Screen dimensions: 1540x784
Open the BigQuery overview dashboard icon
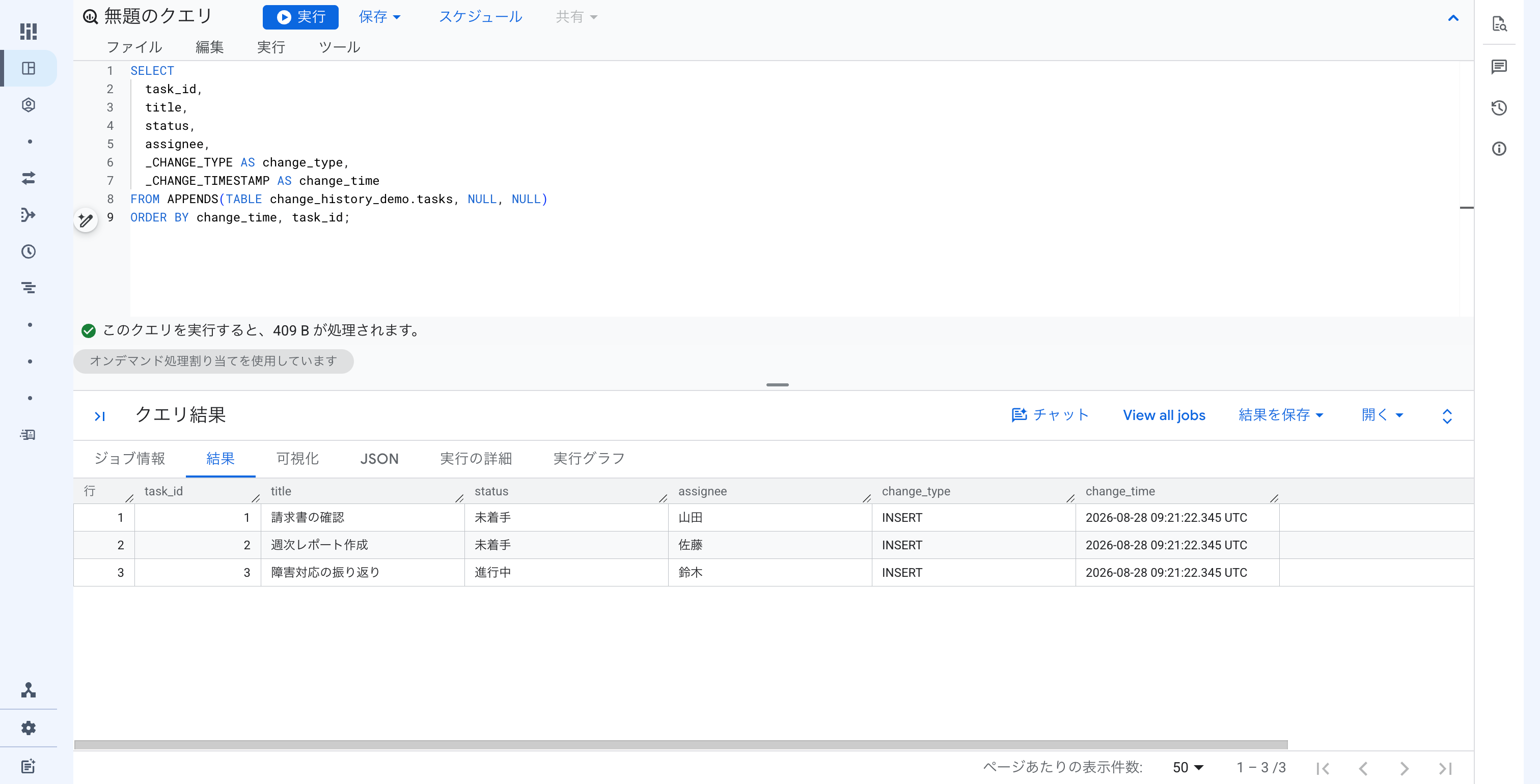(x=28, y=31)
